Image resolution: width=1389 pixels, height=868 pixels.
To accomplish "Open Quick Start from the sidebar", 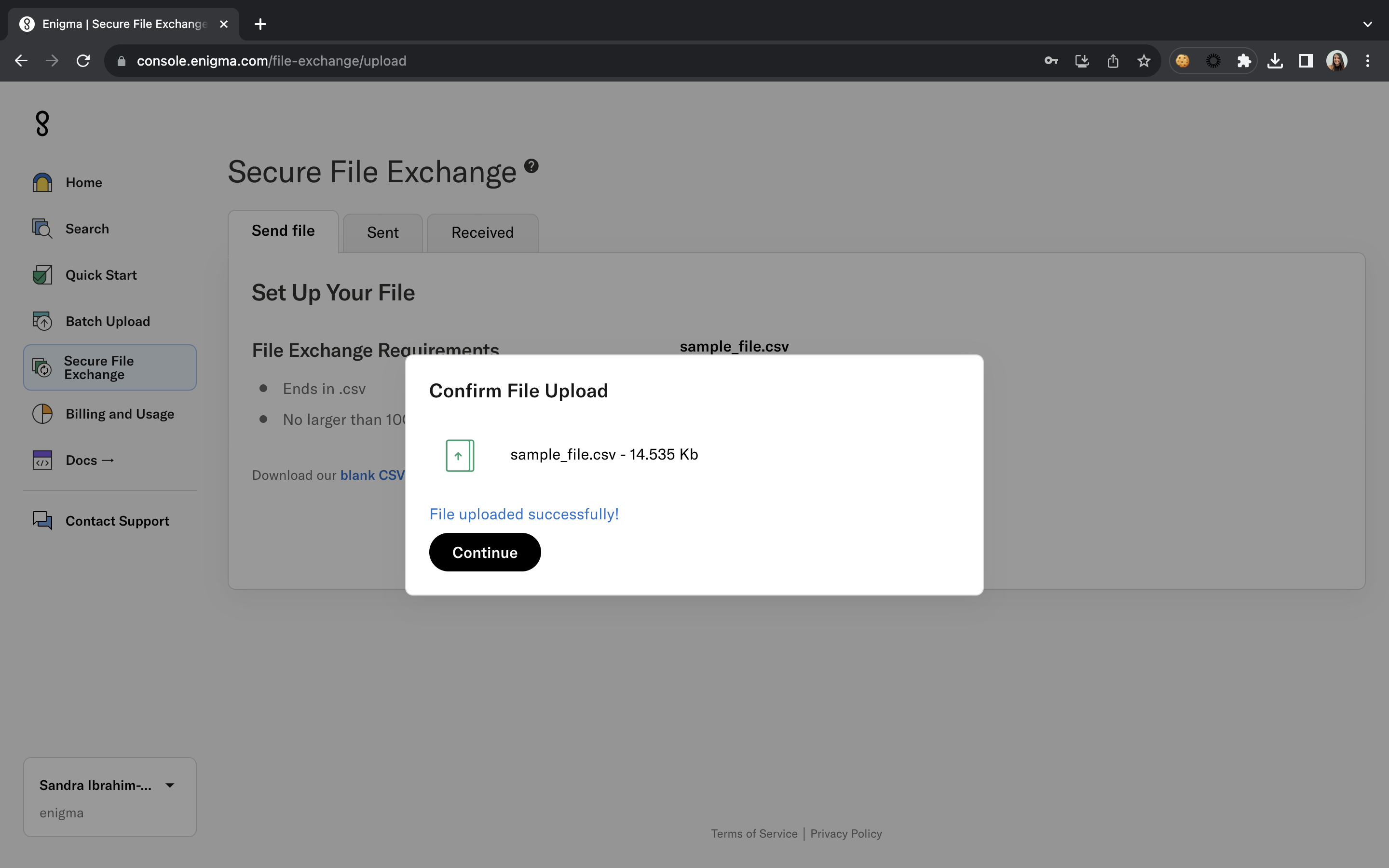I will click(x=100, y=275).
